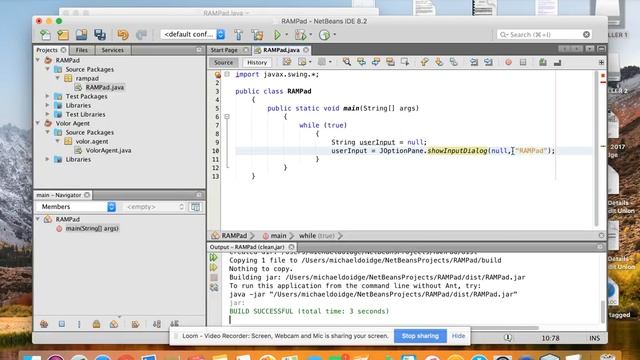640x360 pixels.
Task: Click the magnifier Find Selection editor icon
Action: 347,62
